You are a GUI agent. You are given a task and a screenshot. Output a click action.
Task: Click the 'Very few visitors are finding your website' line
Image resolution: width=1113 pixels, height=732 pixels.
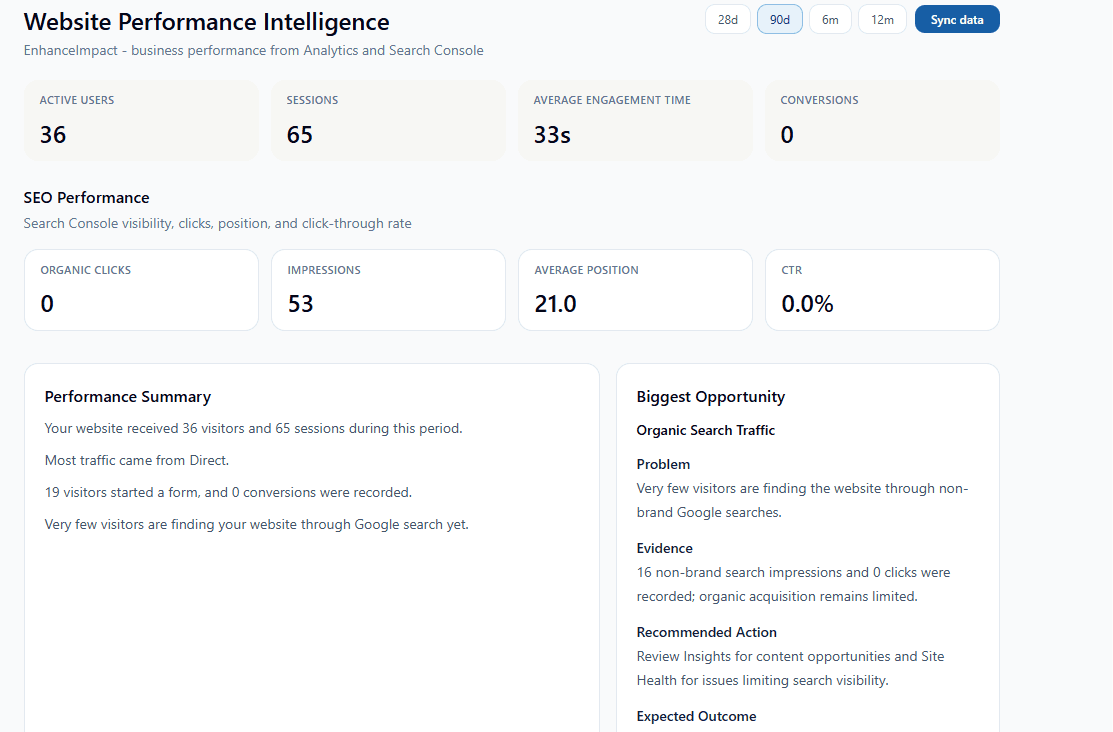[256, 524]
